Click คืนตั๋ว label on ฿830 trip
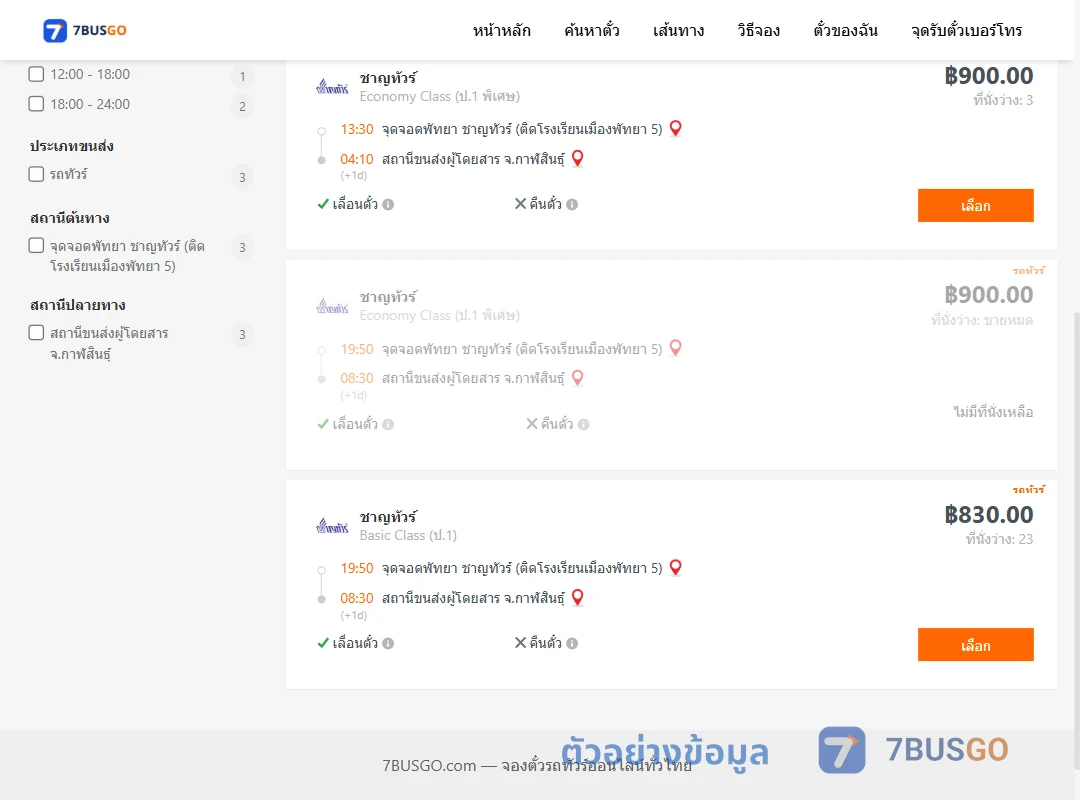 pos(546,643)
